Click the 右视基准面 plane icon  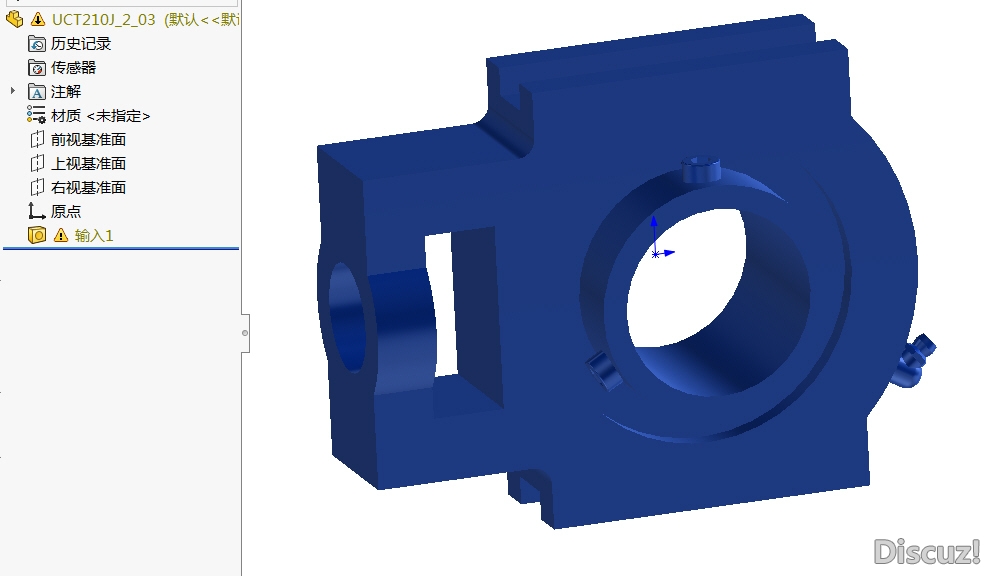pyautogui.click(x=37, y=188)
